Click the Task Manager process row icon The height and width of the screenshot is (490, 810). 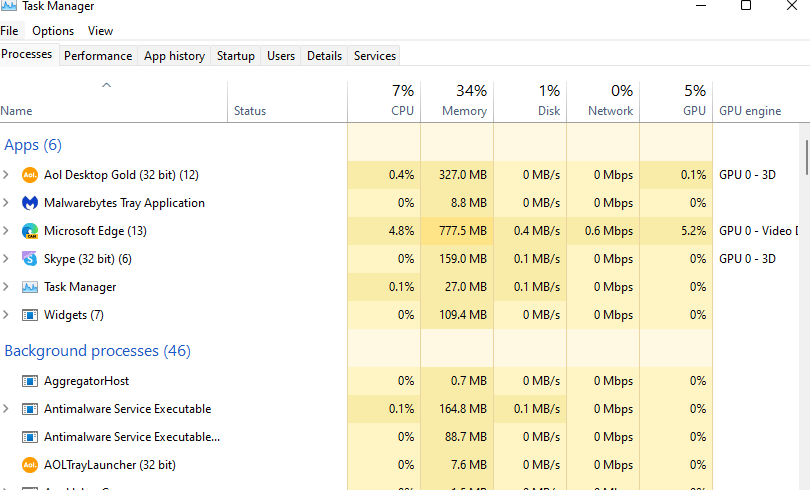pyautogui.click(x=30, y=287)
